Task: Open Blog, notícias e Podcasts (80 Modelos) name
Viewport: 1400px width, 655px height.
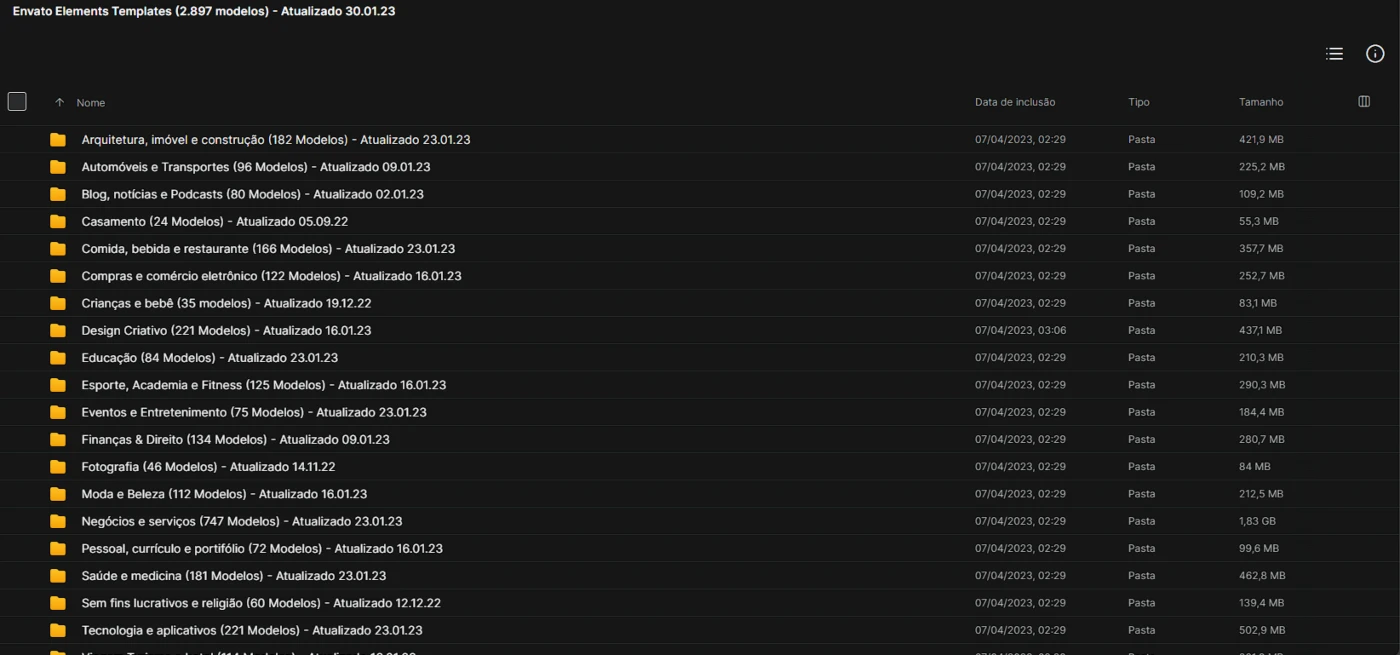Action: point(252,194)
